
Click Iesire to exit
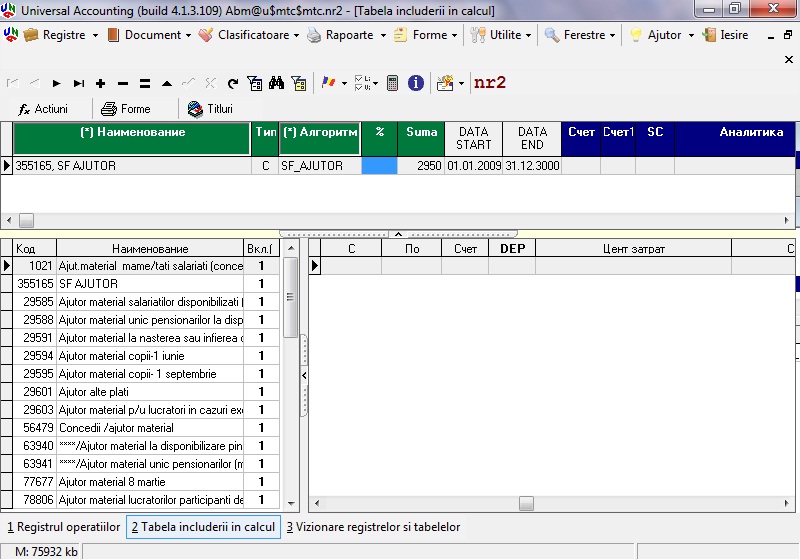pyautogui.click(x=725, y=35)
